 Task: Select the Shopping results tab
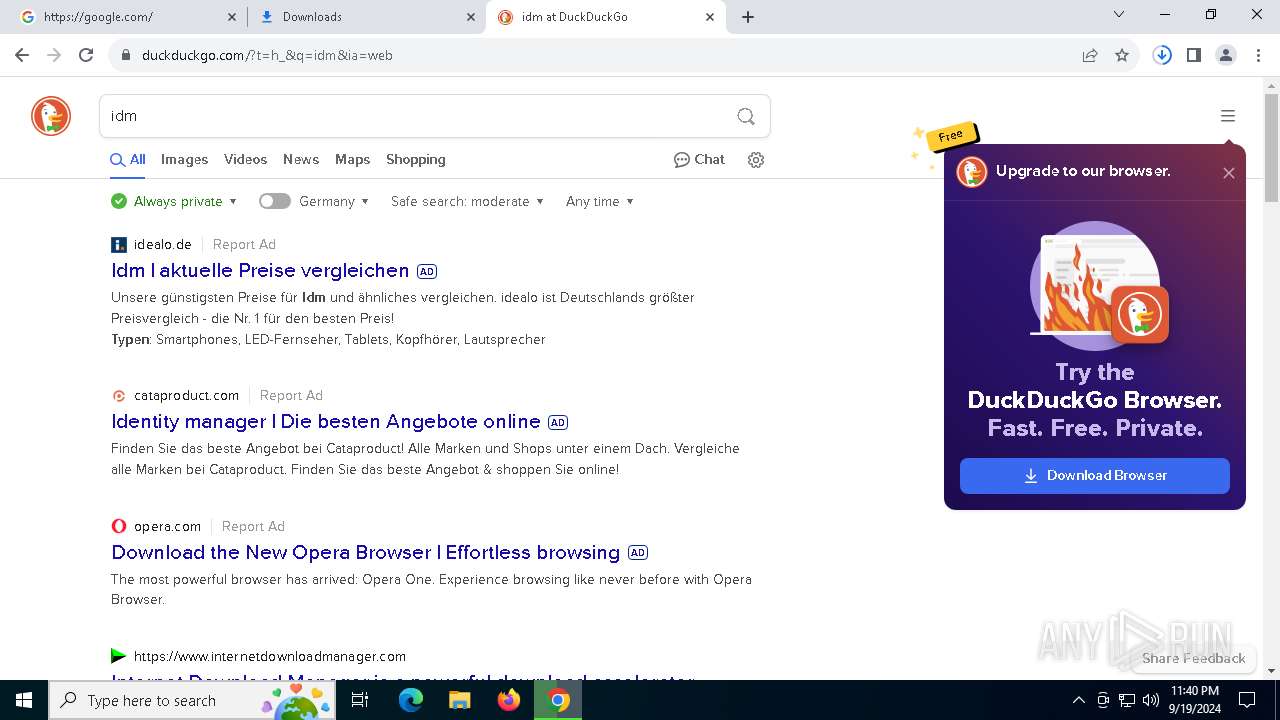coord(416,160)
